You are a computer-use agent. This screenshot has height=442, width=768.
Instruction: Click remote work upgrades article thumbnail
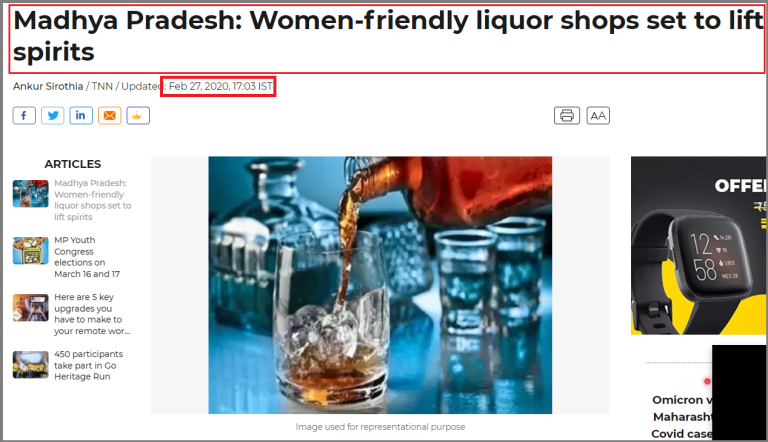(x=30, y=307)
